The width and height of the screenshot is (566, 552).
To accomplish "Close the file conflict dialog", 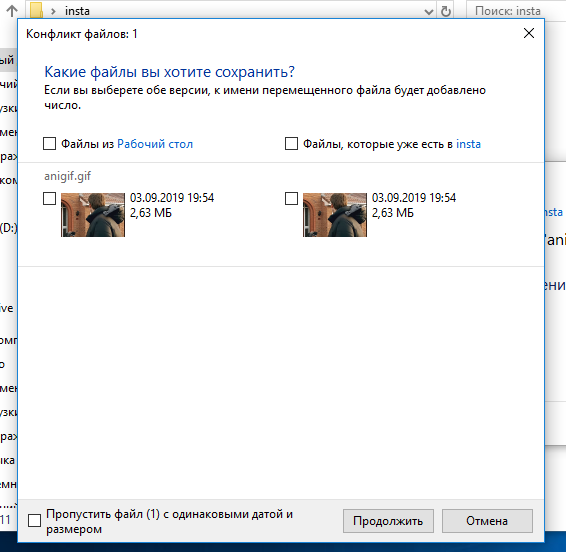I will 528,33.
